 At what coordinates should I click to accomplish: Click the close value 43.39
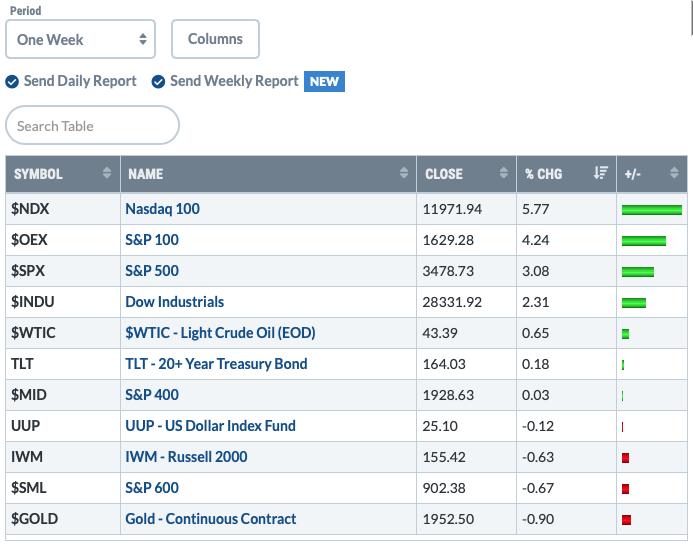tap(440, 333)
